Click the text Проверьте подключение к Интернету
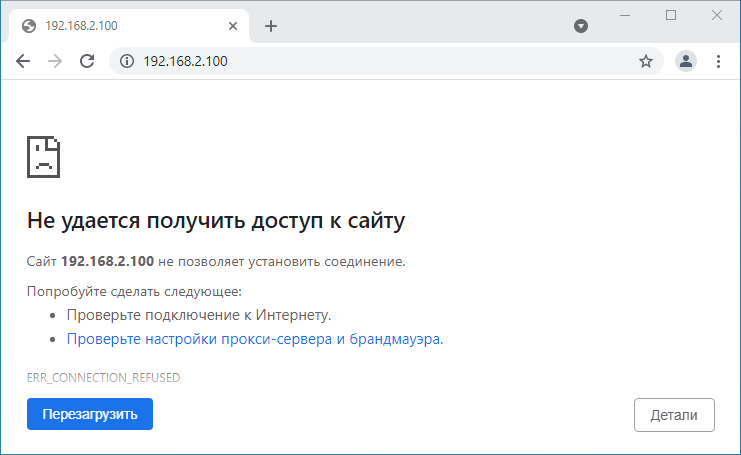Image resolution: width=741 pixels, height=455 pixels. click(199, 315)
